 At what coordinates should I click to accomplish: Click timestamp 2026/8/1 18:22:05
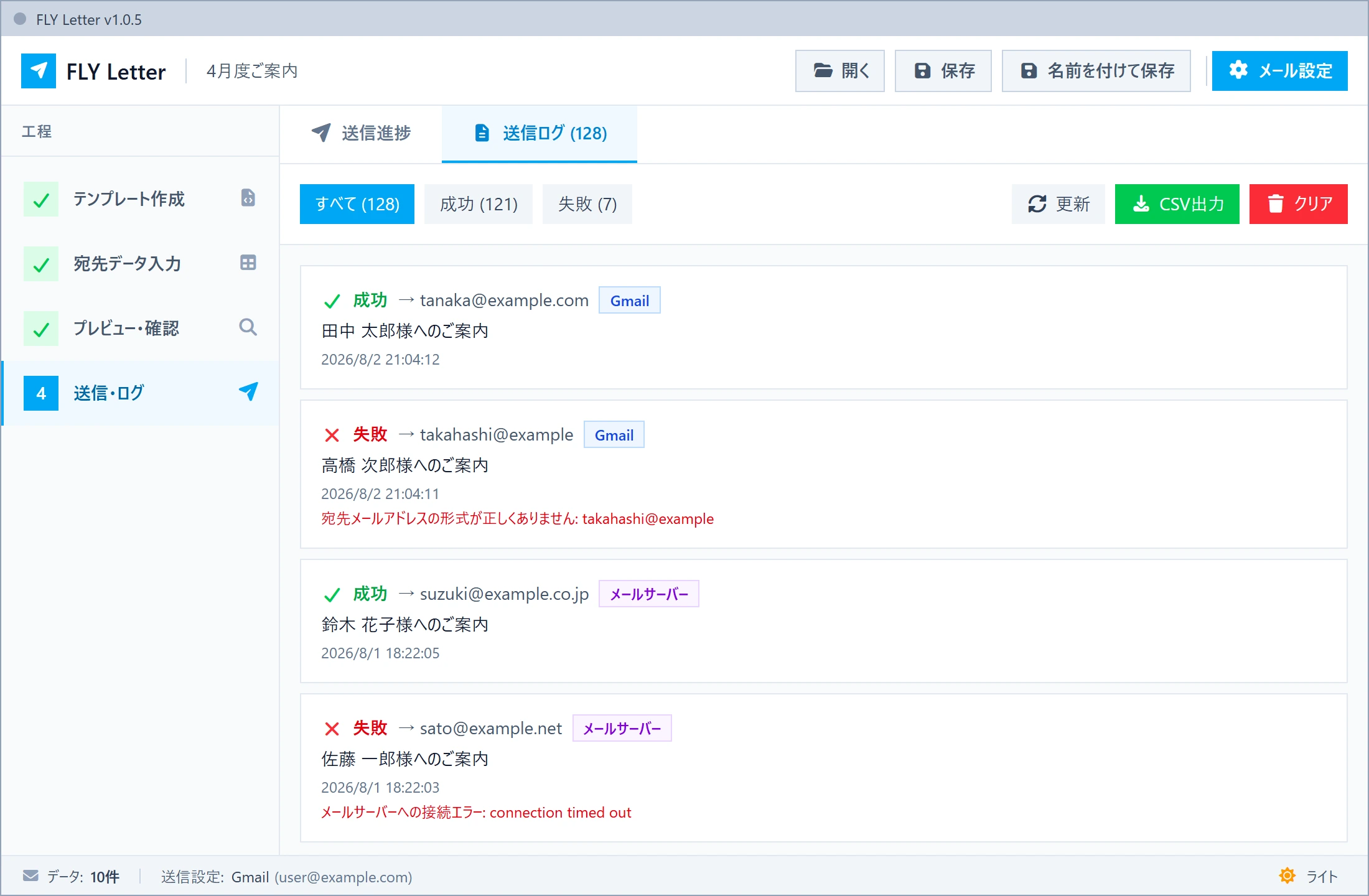point(380,653)
